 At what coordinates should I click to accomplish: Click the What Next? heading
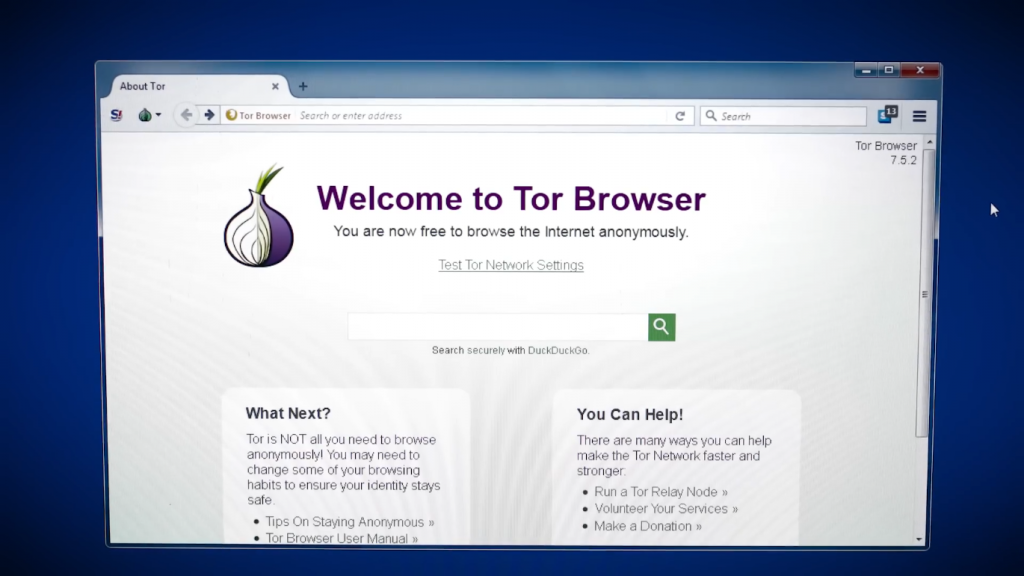288,413
